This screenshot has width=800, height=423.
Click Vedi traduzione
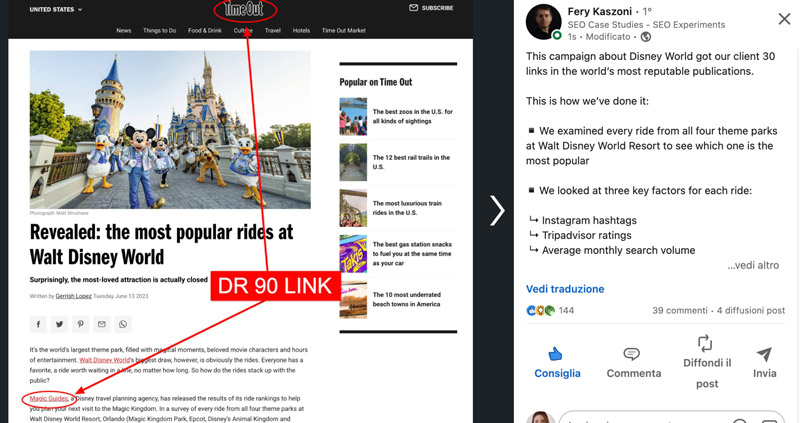coord(565,289)
